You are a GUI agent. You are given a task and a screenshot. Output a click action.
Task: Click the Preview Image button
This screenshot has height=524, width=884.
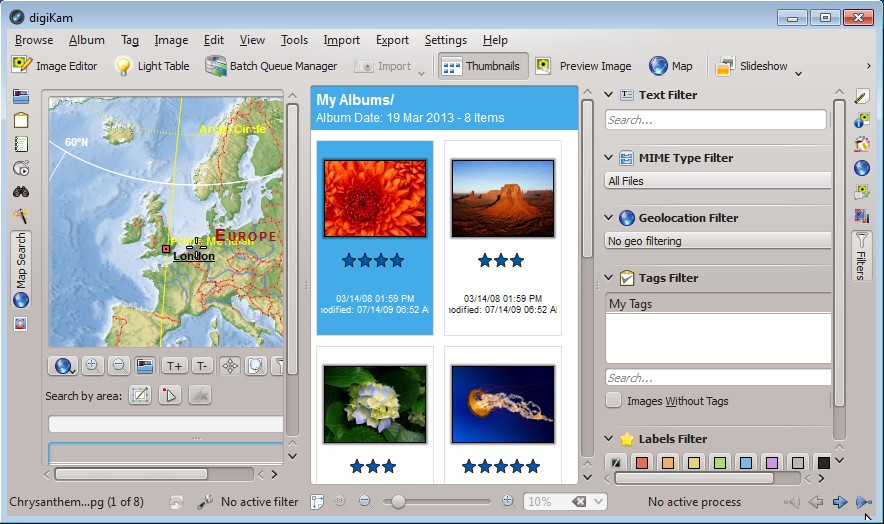(x=584, y=66)
